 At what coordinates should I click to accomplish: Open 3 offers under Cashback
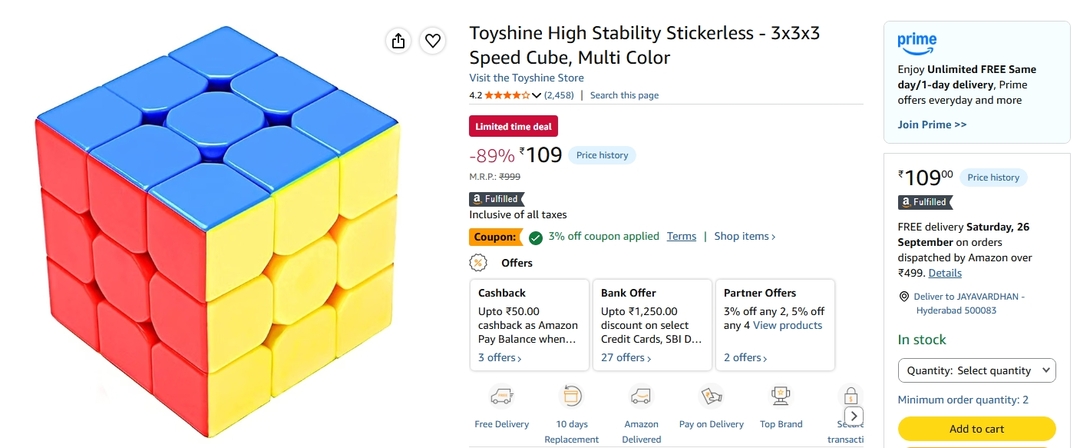pos(500,358)
